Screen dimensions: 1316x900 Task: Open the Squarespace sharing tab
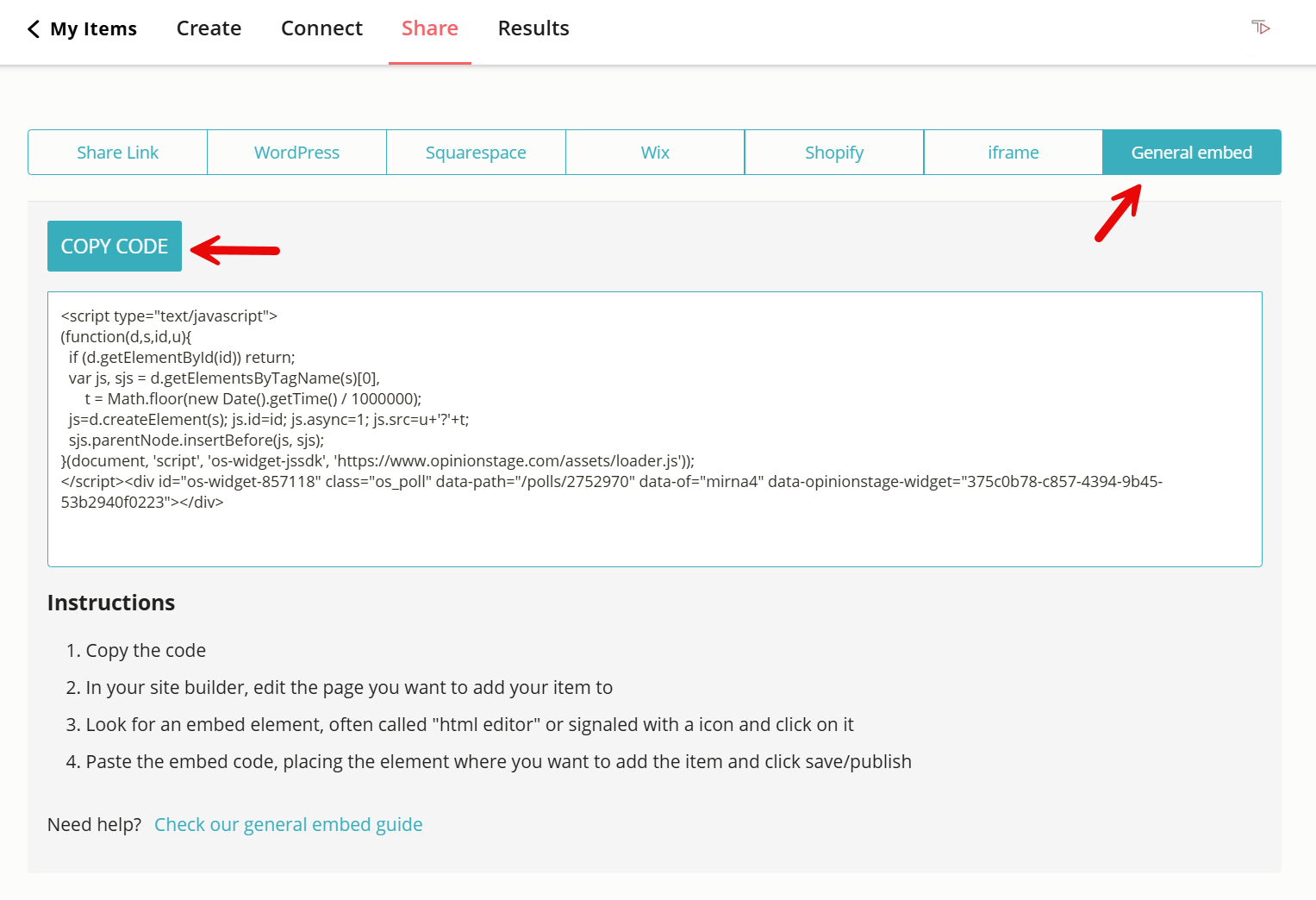[x=476, y=152]
